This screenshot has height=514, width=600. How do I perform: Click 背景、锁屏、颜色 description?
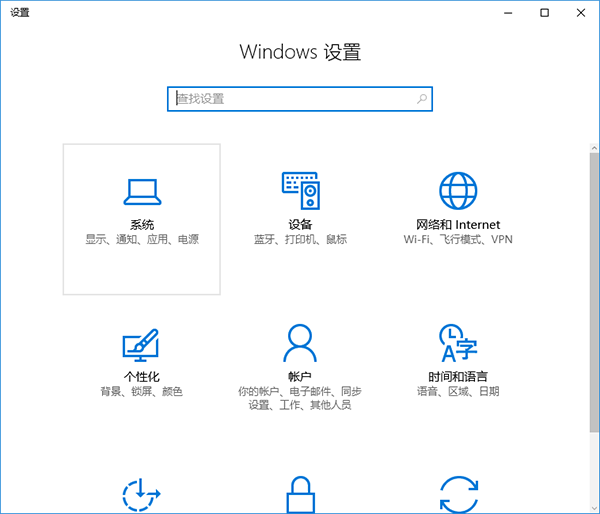click(x=142, y=391)
